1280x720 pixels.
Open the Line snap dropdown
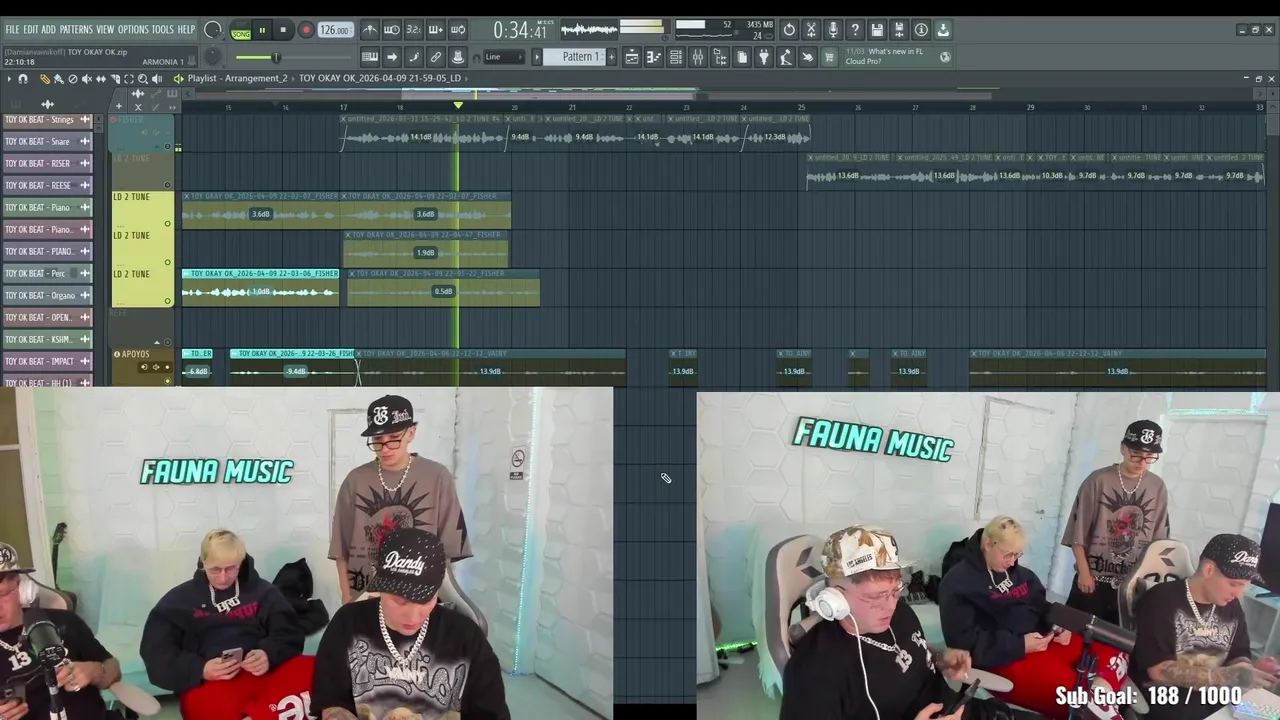click(502, 57)
